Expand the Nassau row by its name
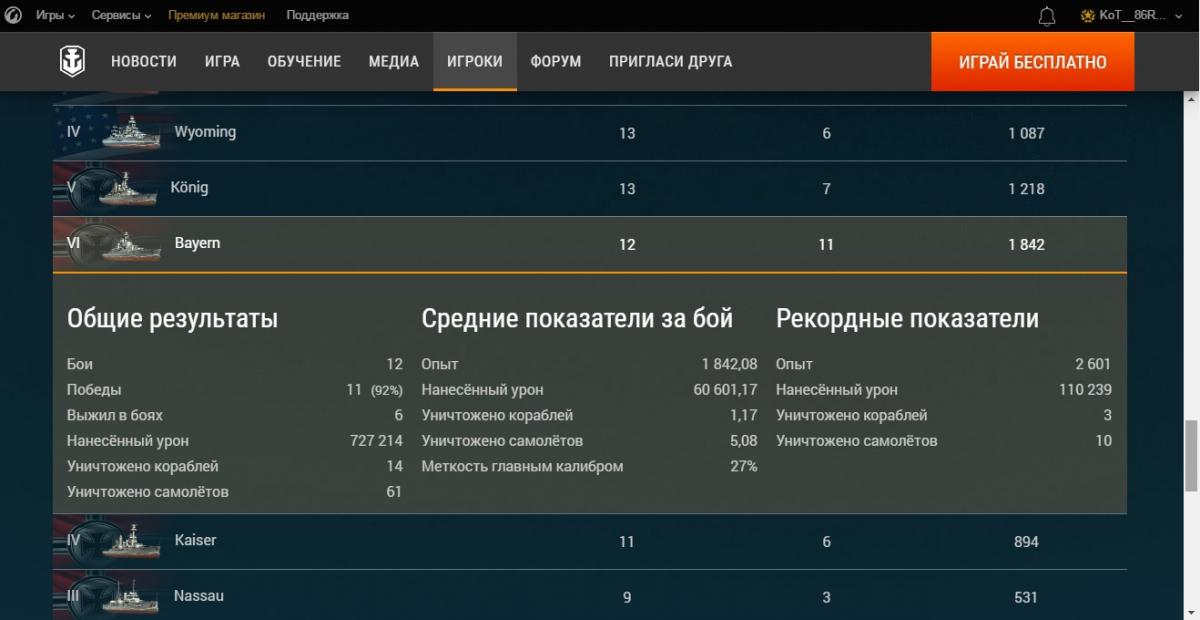The width and height of the screenshot is (1200, 620). click(x=199, y=596)
